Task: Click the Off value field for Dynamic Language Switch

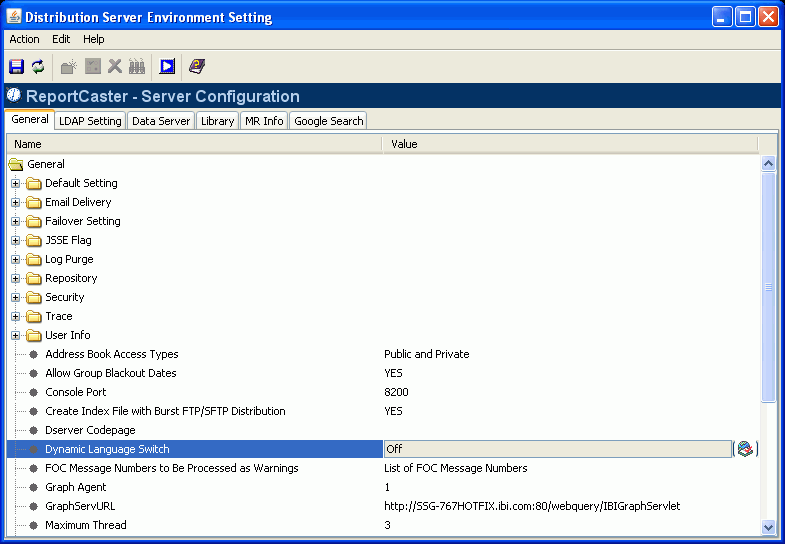Action: pos(558,449)
